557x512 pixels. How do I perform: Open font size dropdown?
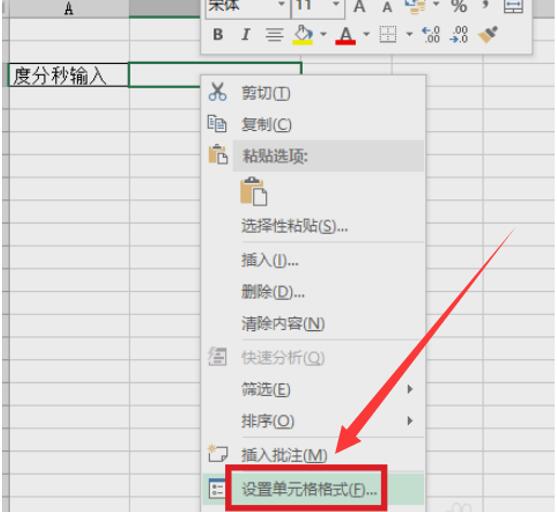[x=336, y=5]
